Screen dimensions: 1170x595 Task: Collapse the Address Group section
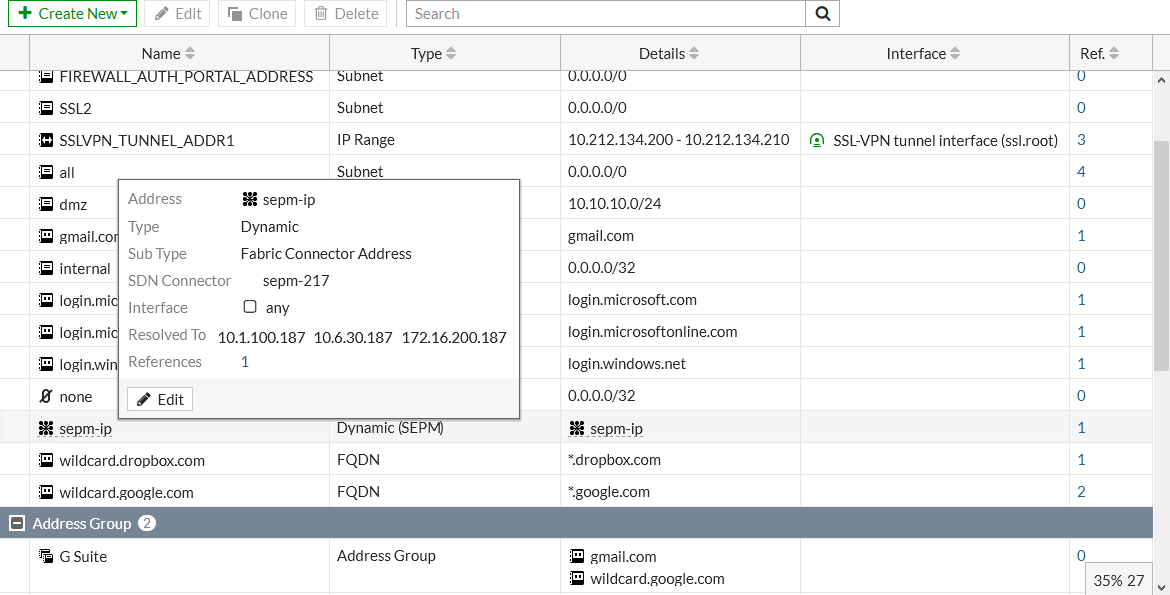point(17,523)
